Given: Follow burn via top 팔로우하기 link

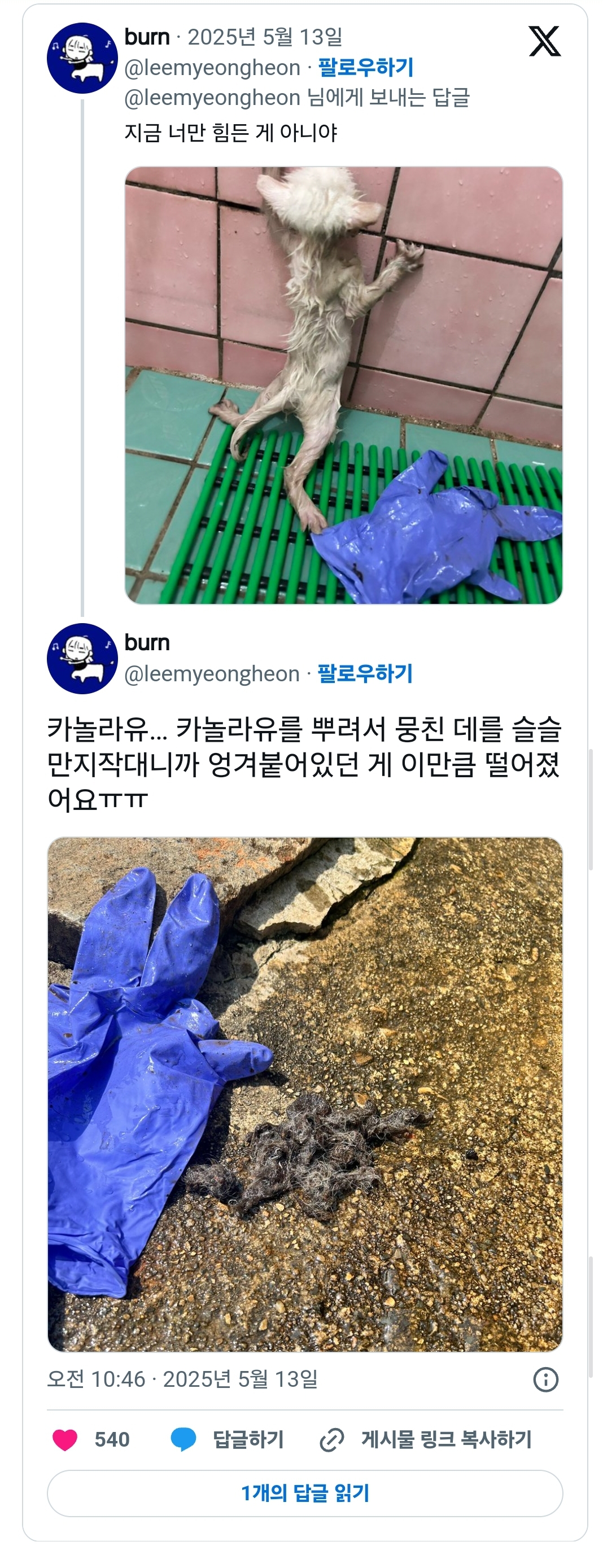Looking at the screenshot, I should pyautogui.click(x=365, y=67).
